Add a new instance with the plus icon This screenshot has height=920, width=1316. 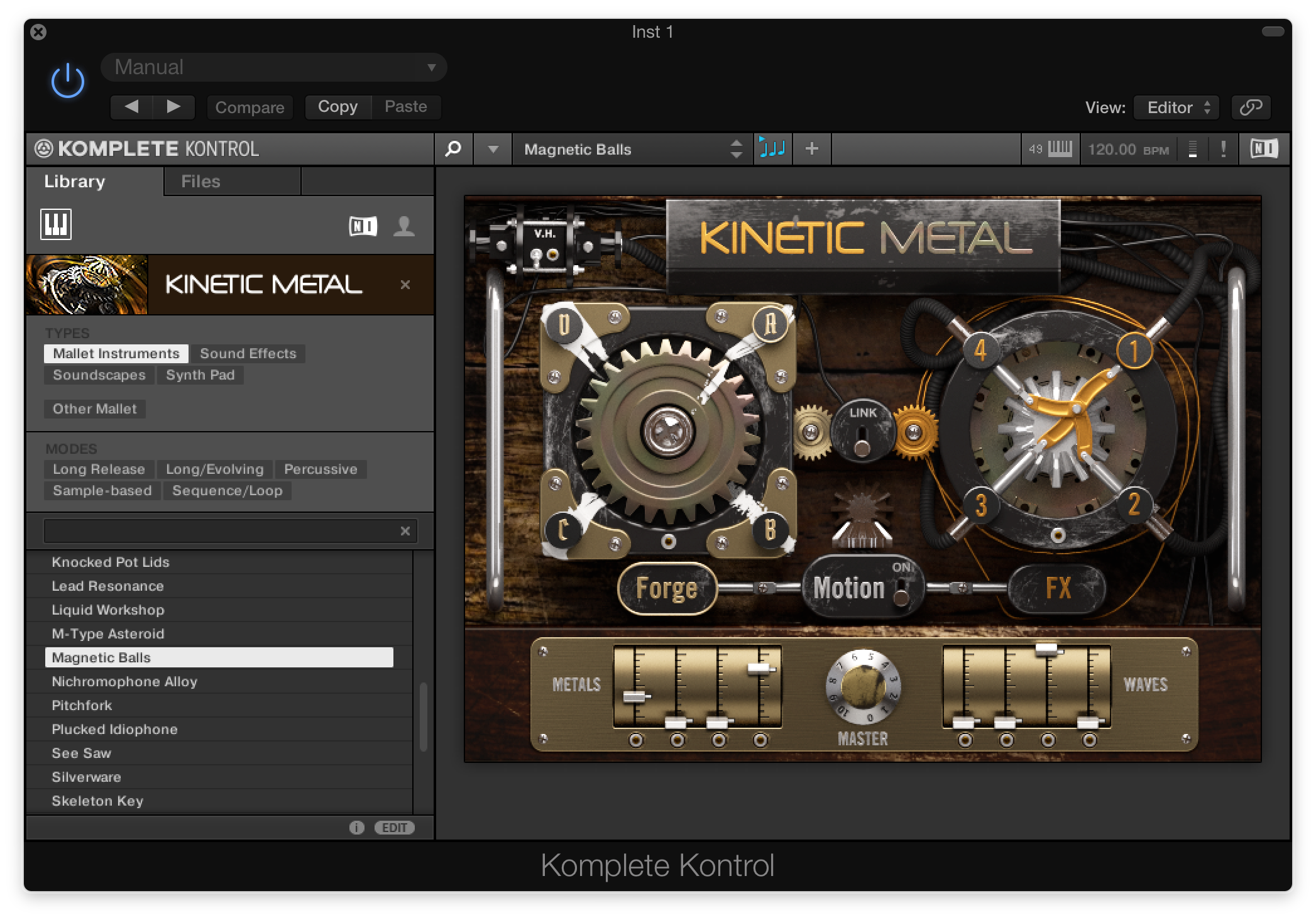click(811, 149)
